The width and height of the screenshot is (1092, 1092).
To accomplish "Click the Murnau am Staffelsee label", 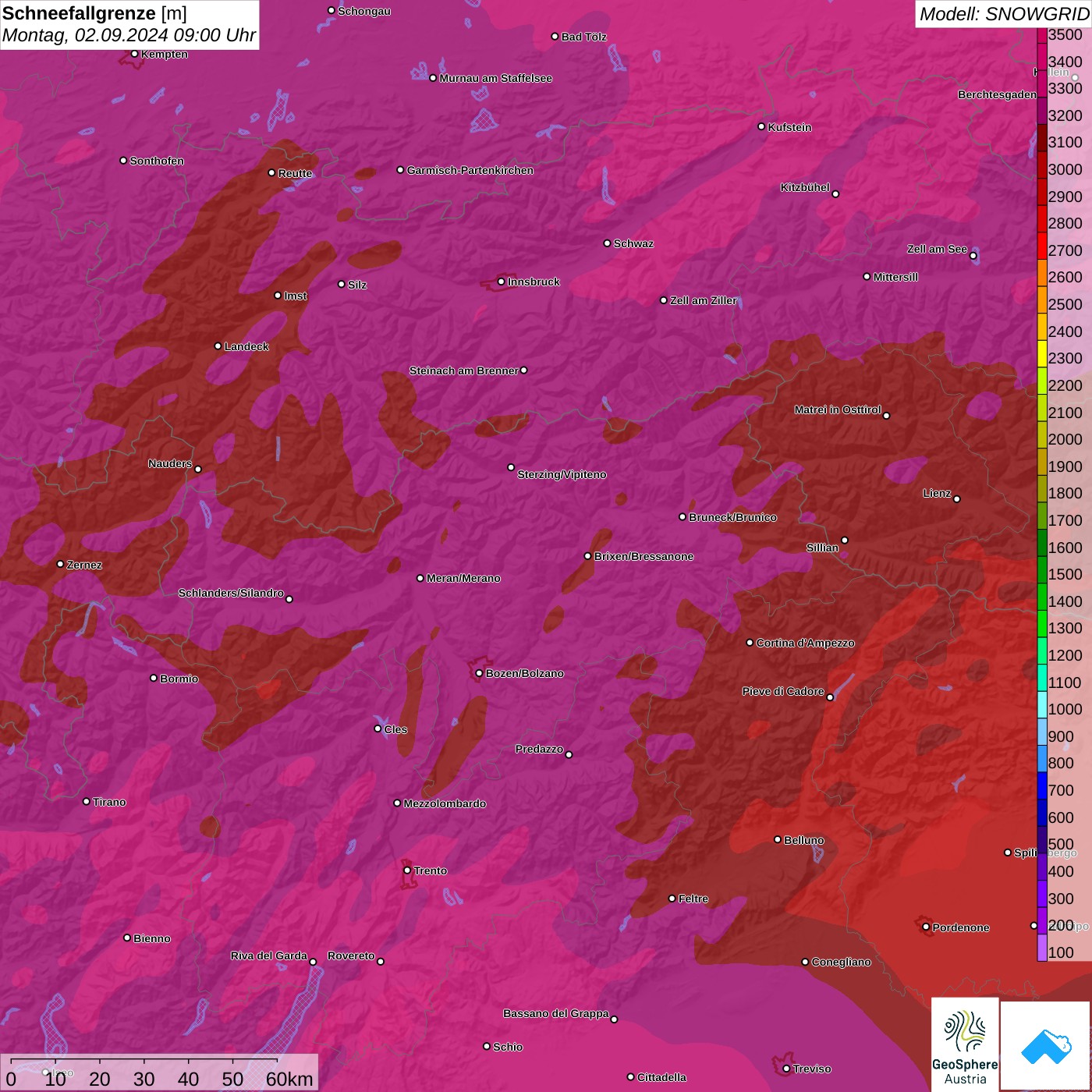I will (x=496, y=78).
